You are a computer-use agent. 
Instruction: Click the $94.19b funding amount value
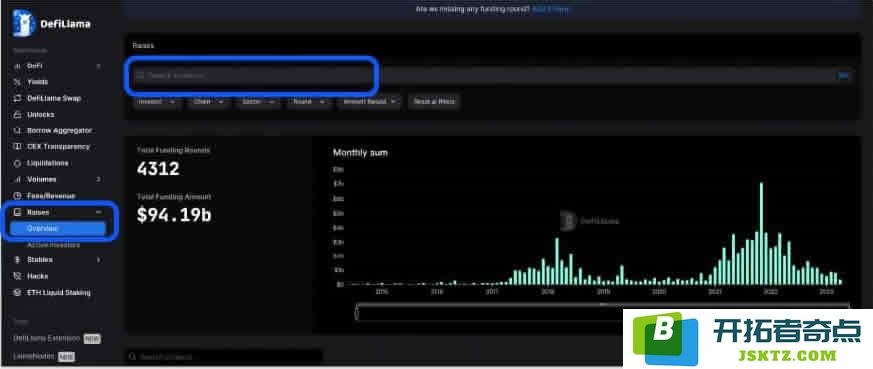pos(174,215)
